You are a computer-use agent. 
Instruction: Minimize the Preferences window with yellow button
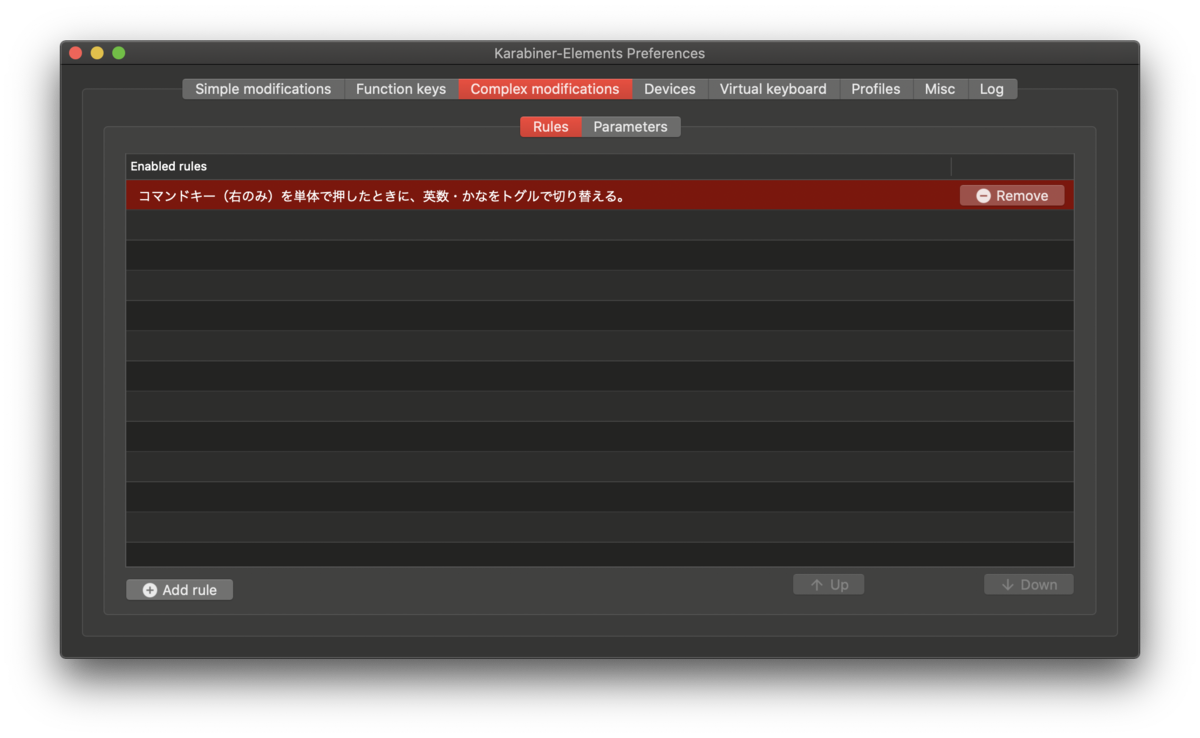97,53
